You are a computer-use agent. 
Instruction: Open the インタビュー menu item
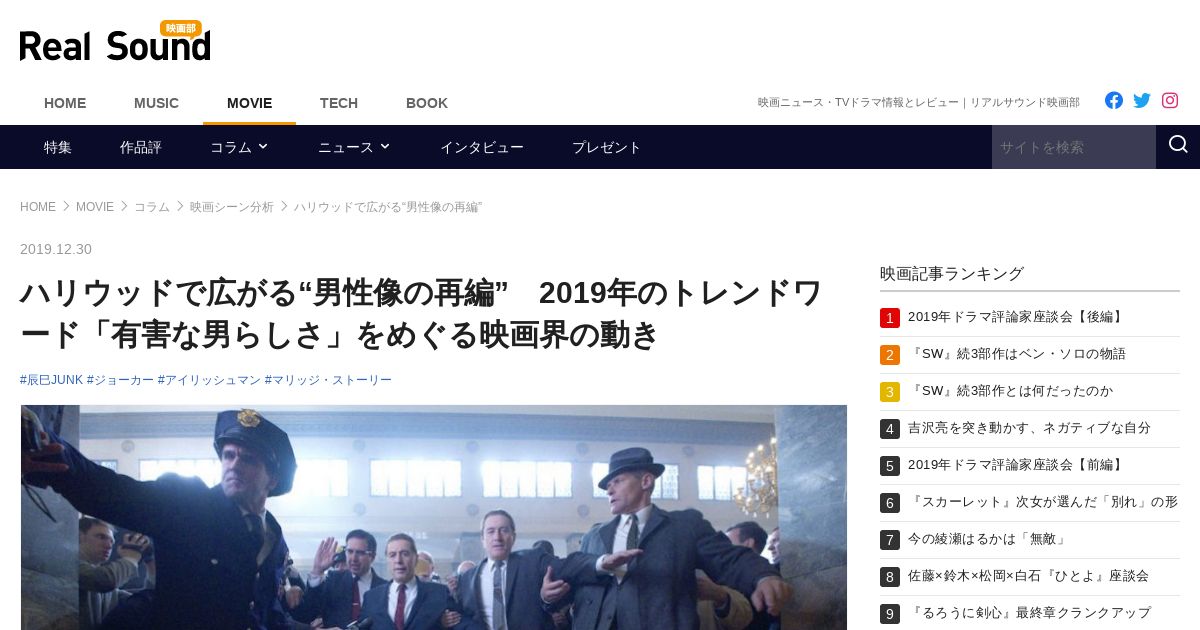(482, 147)
